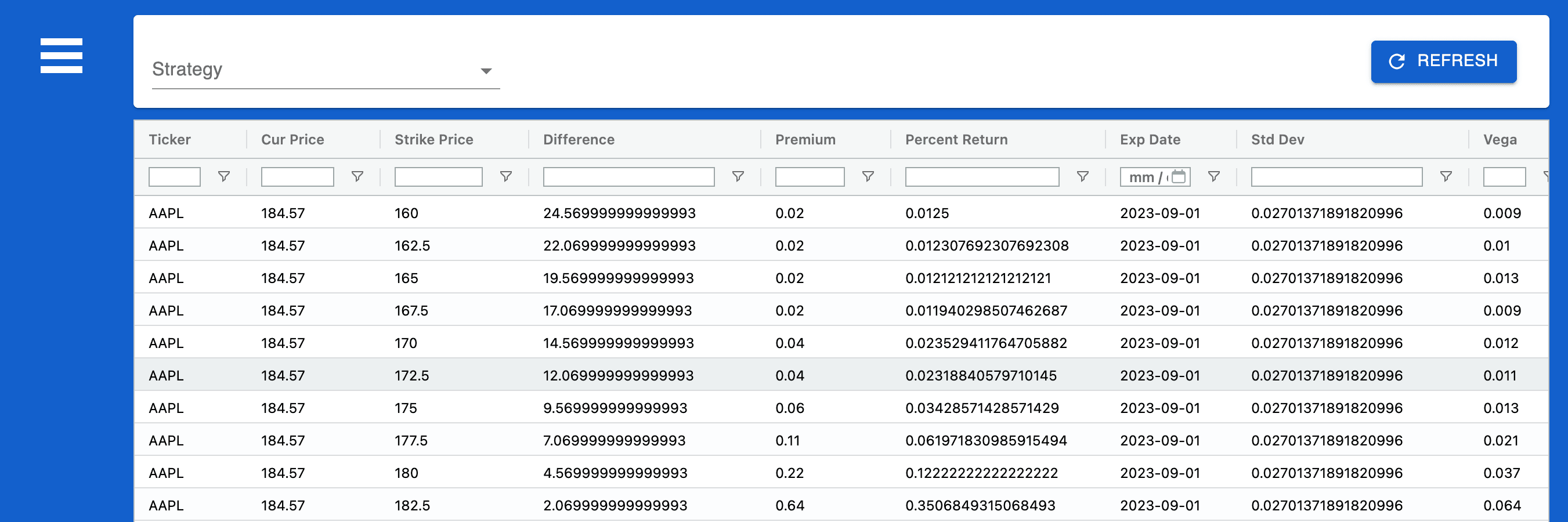Select strike price cell 182.5
Viewport: 1568px width, 522px height.
pos(412,506)
